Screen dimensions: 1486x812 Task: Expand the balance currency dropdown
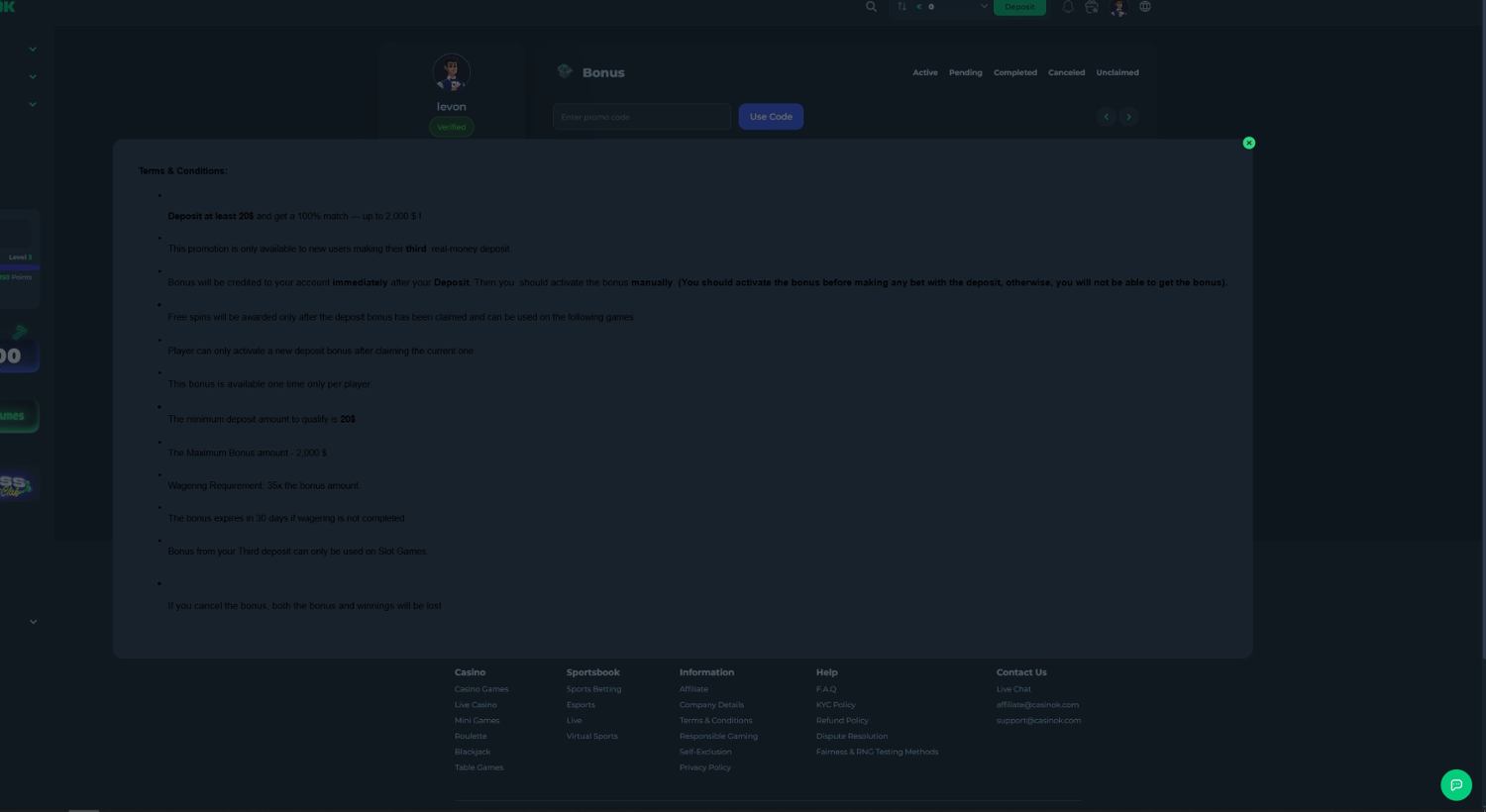[983, 7]
